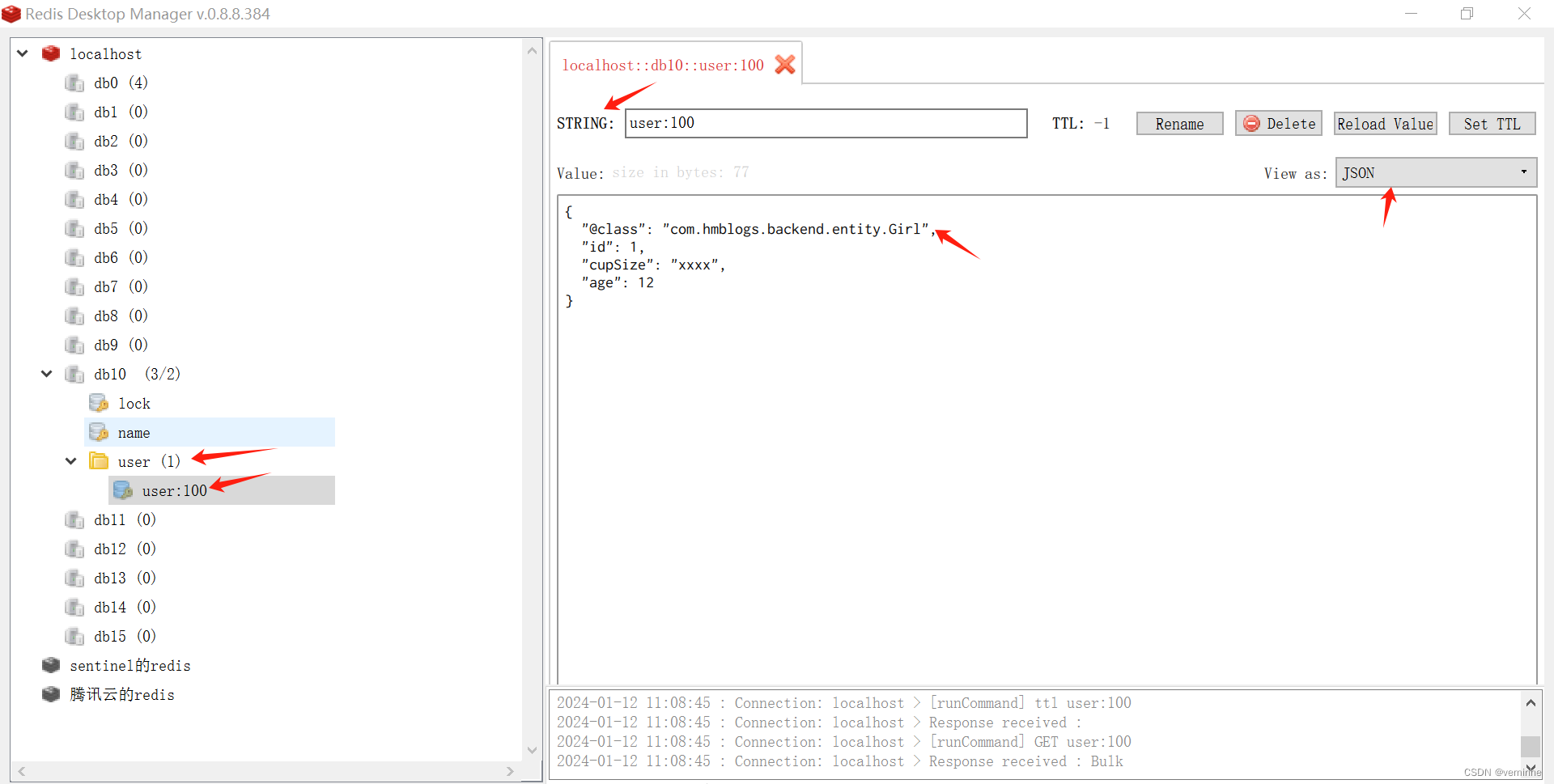
Task: Click the log line ttl user:100
Action: 844,703
